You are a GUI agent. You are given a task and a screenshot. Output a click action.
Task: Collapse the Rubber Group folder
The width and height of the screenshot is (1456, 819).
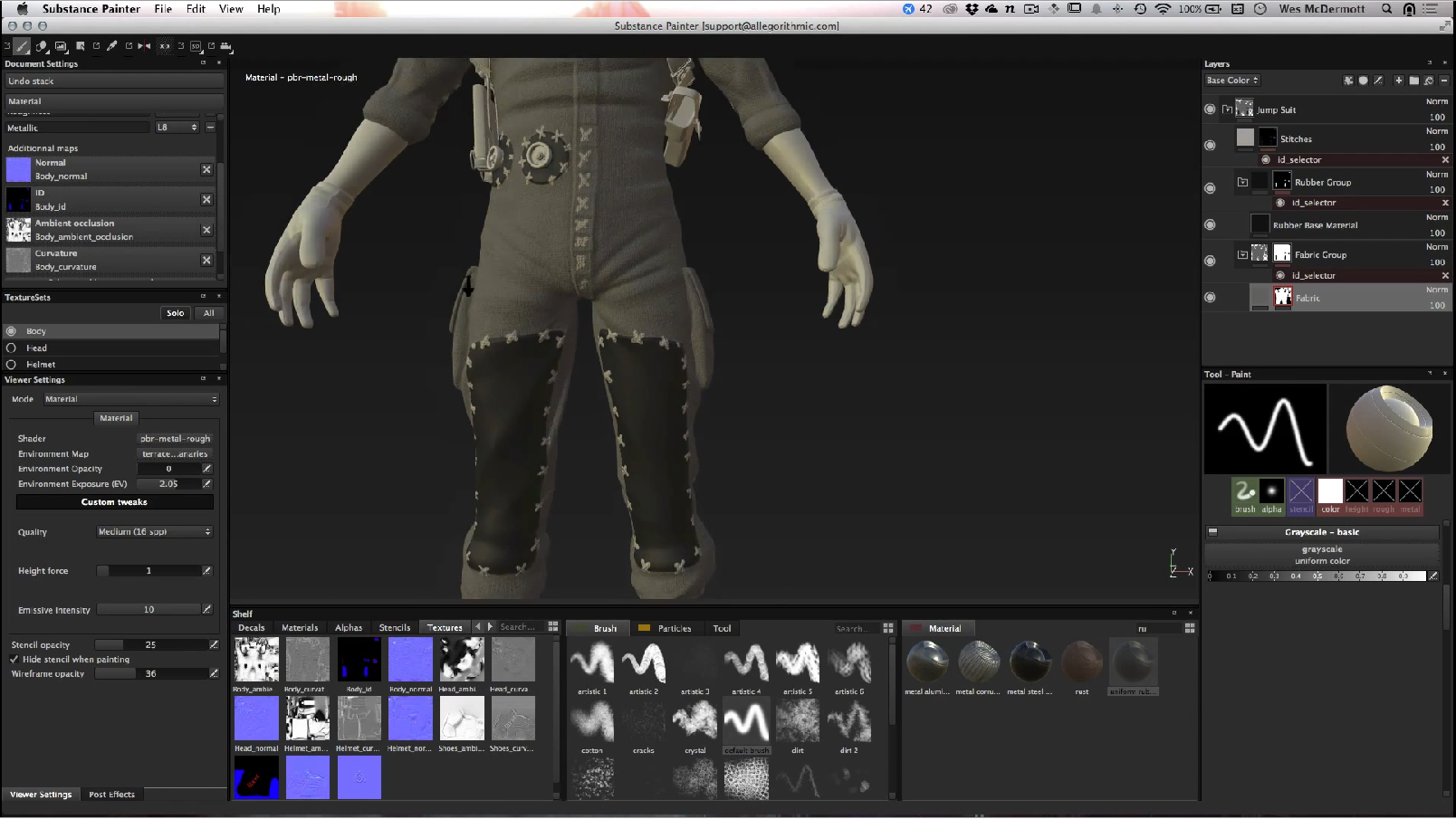pyautogui.click(x=1242, y=182)
